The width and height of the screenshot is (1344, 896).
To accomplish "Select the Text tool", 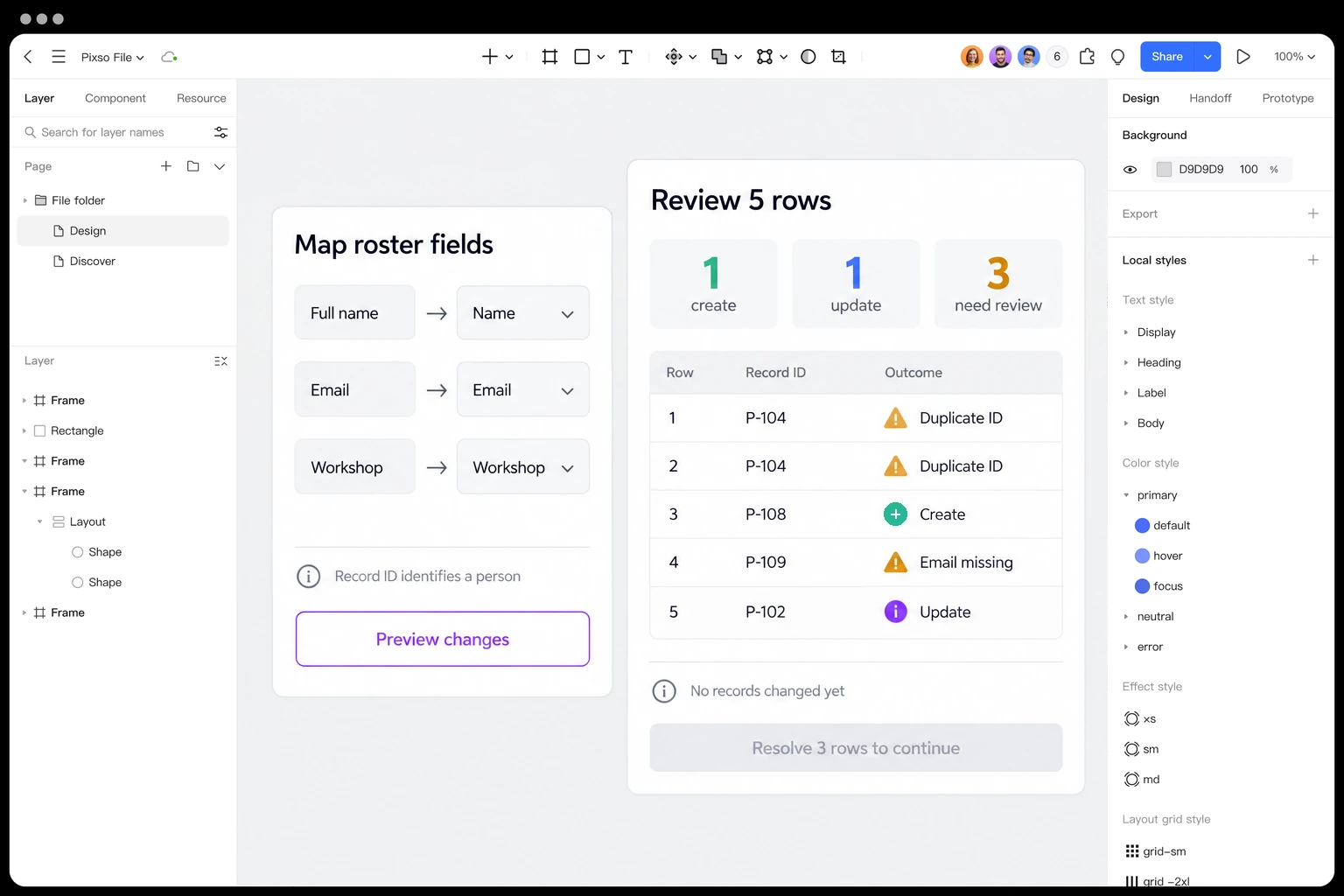I will (626, 57).
